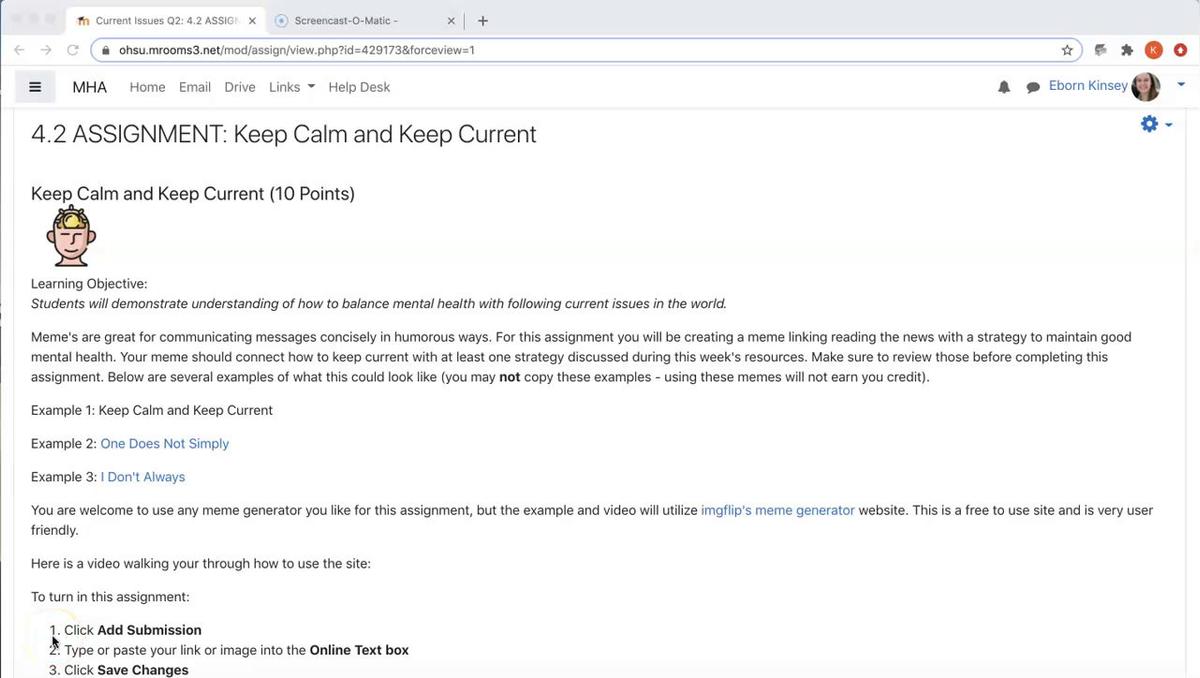1200x678 pixels.
Task: Click the red update arrow icon
Action: pyautogui.click(x=1180, y=49)
